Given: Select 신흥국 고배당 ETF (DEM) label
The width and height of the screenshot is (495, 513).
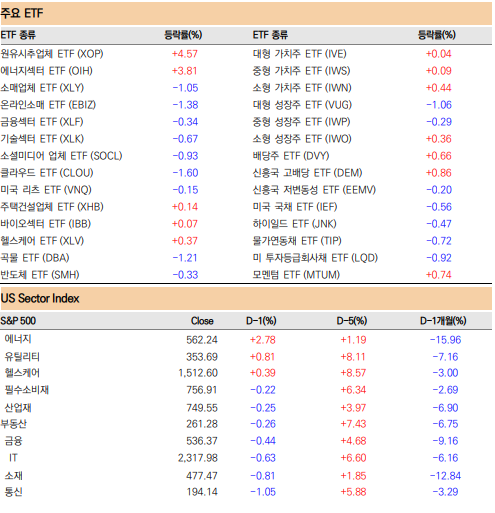Looking at the screenshot, I should point(307,173).
